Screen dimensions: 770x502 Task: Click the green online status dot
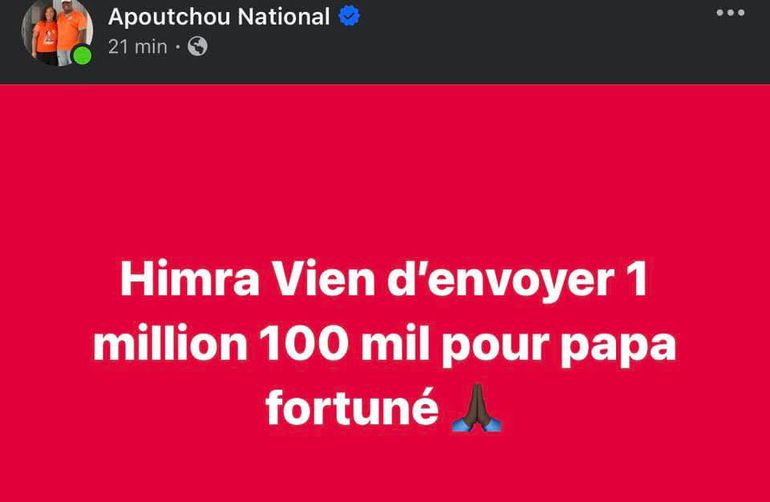point(82,56)
